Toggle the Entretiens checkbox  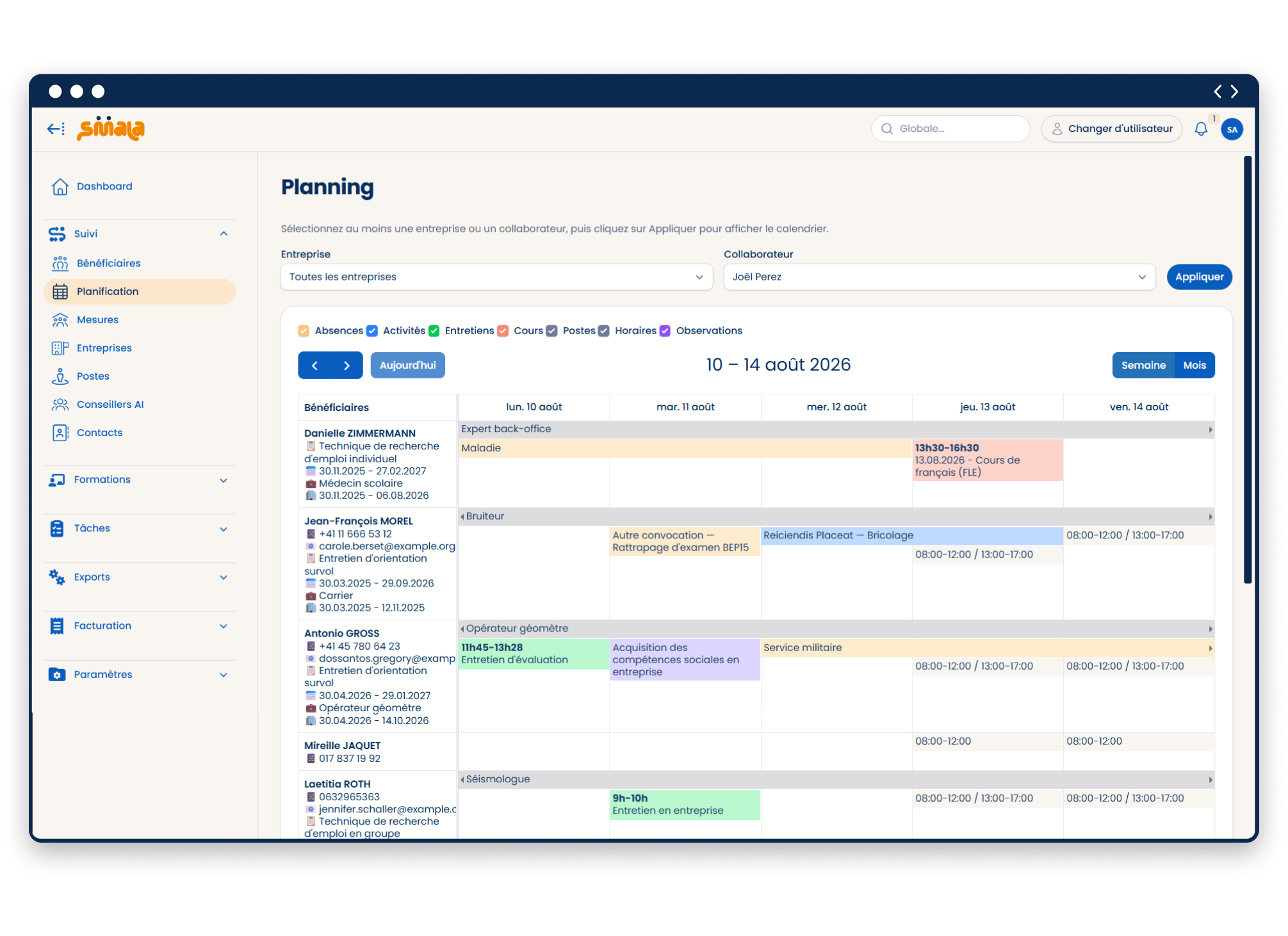coord(434,331)
